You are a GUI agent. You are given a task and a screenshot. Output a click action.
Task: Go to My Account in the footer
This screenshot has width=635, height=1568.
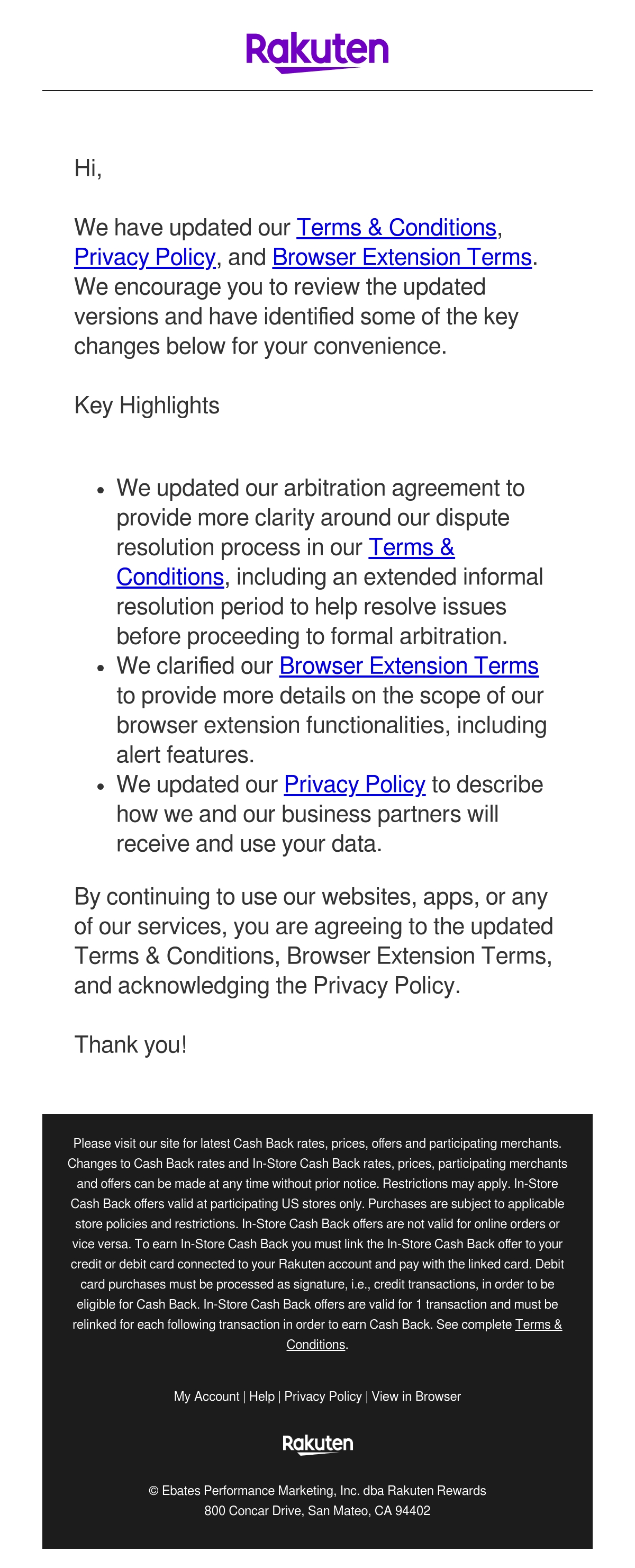pos(207,1396)
